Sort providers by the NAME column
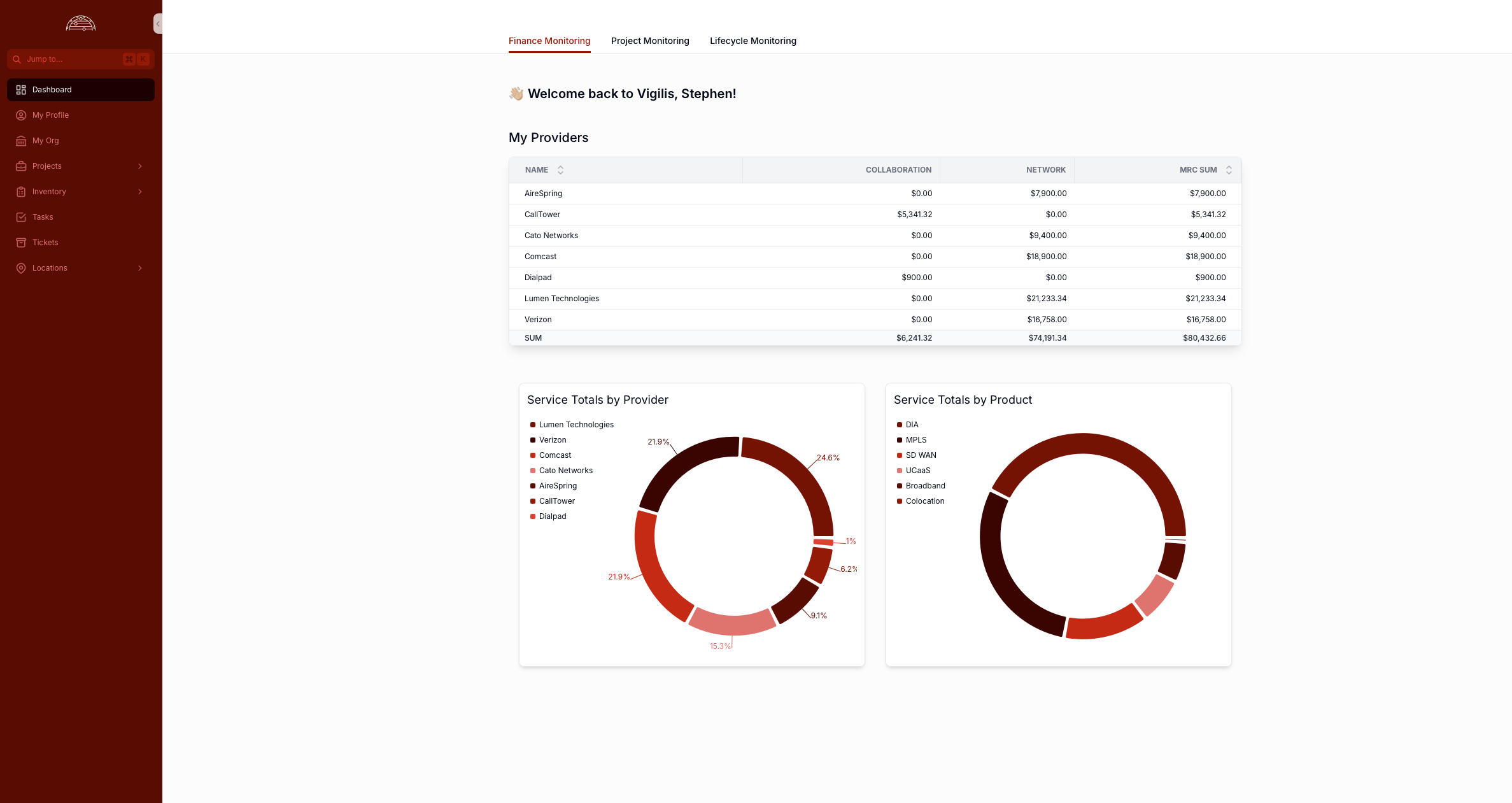The height and width of the screenshot is (803, 1512). 560,169
